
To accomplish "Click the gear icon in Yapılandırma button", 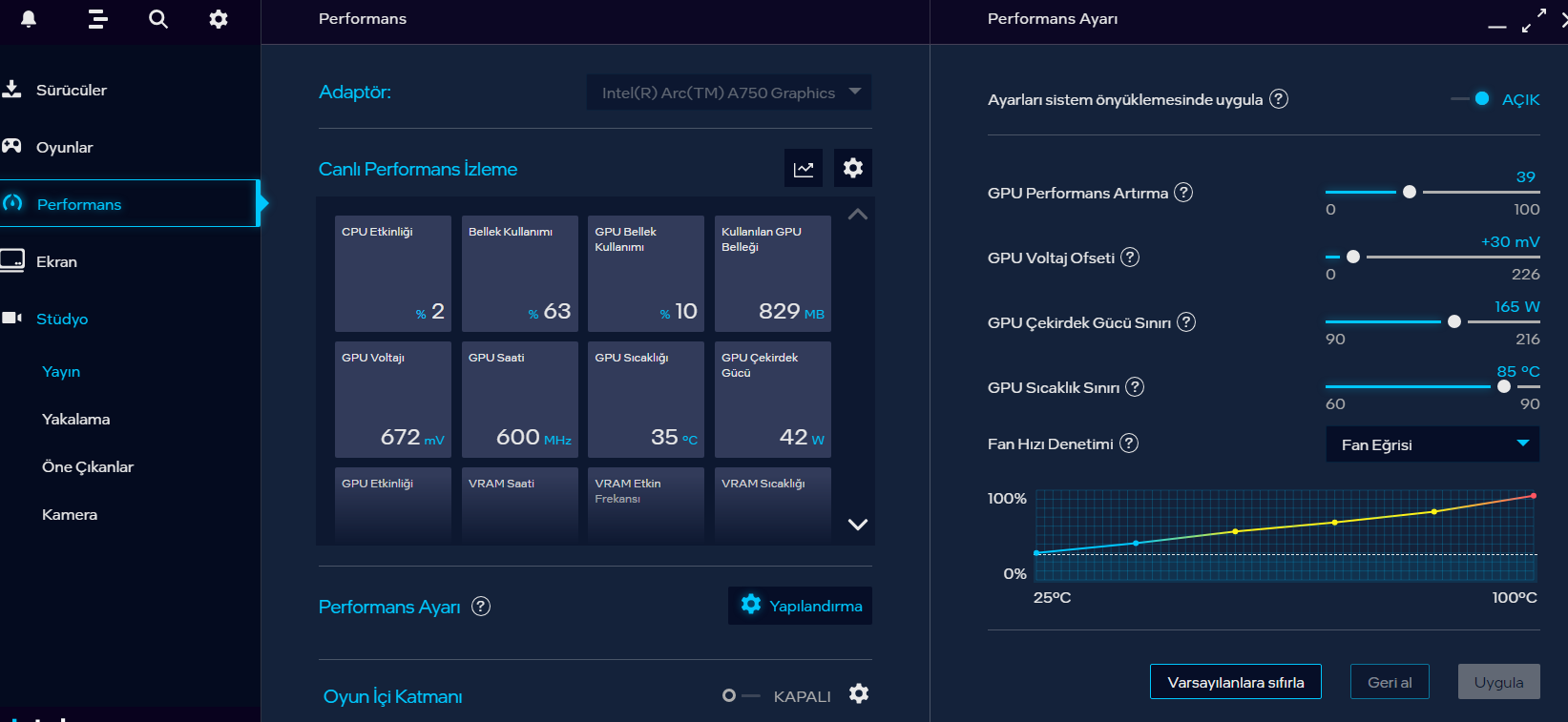I will pos(751,605).
